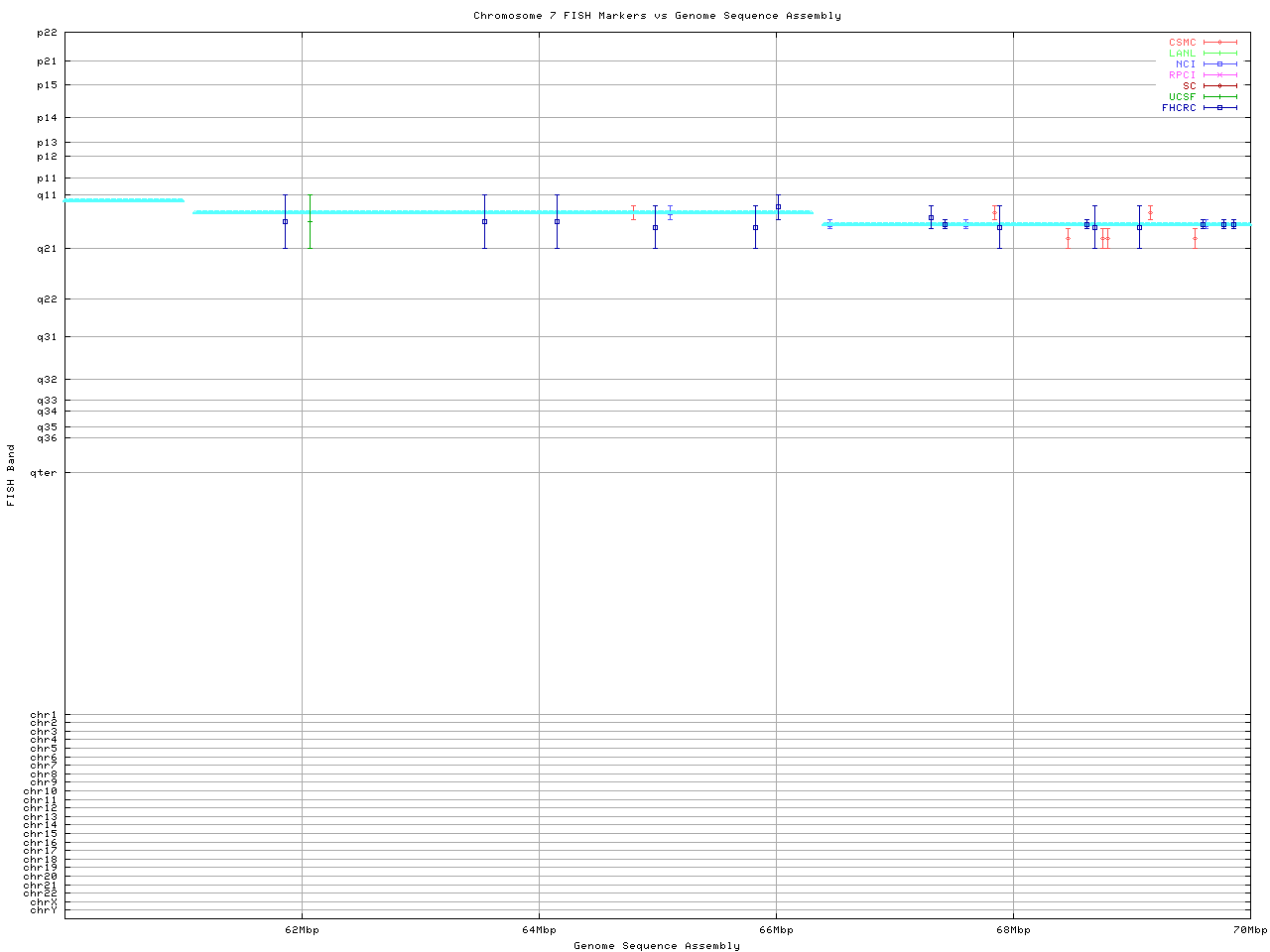Click the CSMC legend marker sample
The width and height of the screenshot is (1270, 952).
coord(1219,43)
